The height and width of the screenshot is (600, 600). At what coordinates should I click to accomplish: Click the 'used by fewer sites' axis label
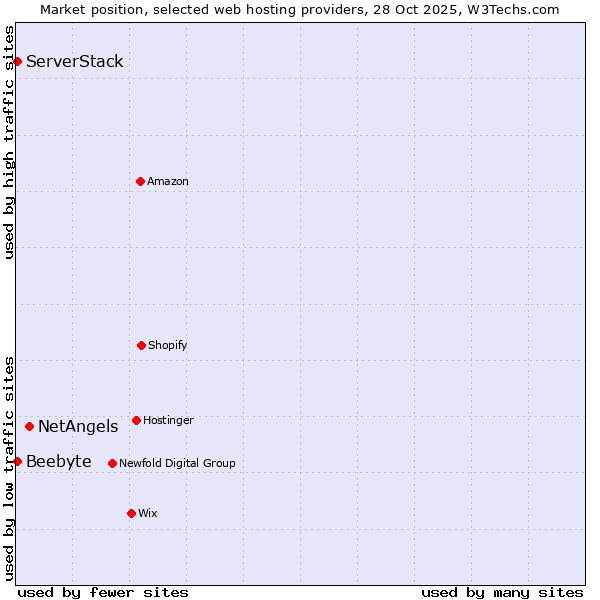tap(103, 592)
